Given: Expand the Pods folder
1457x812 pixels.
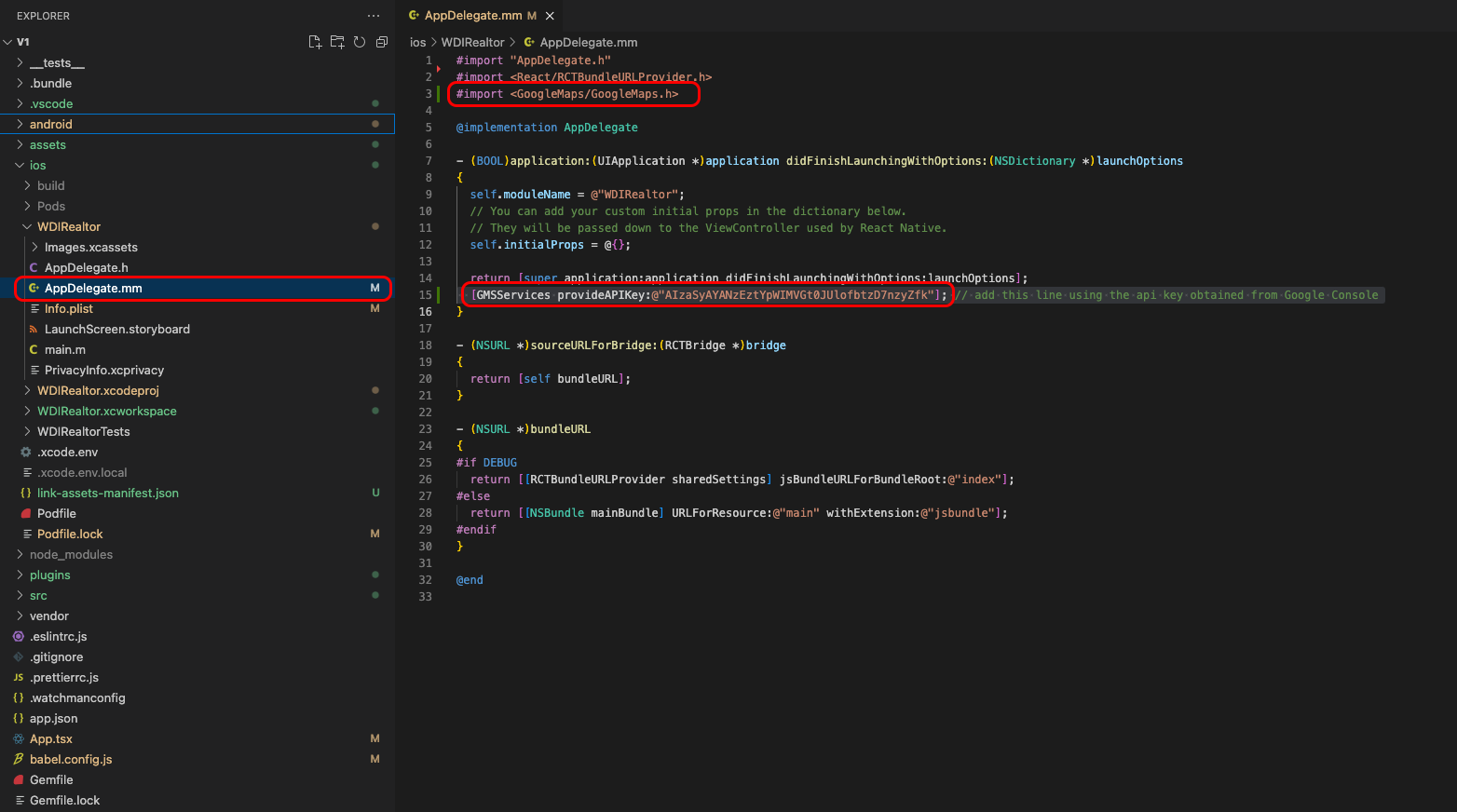Looking at the screenshot, I should click(x=50, y=207).
